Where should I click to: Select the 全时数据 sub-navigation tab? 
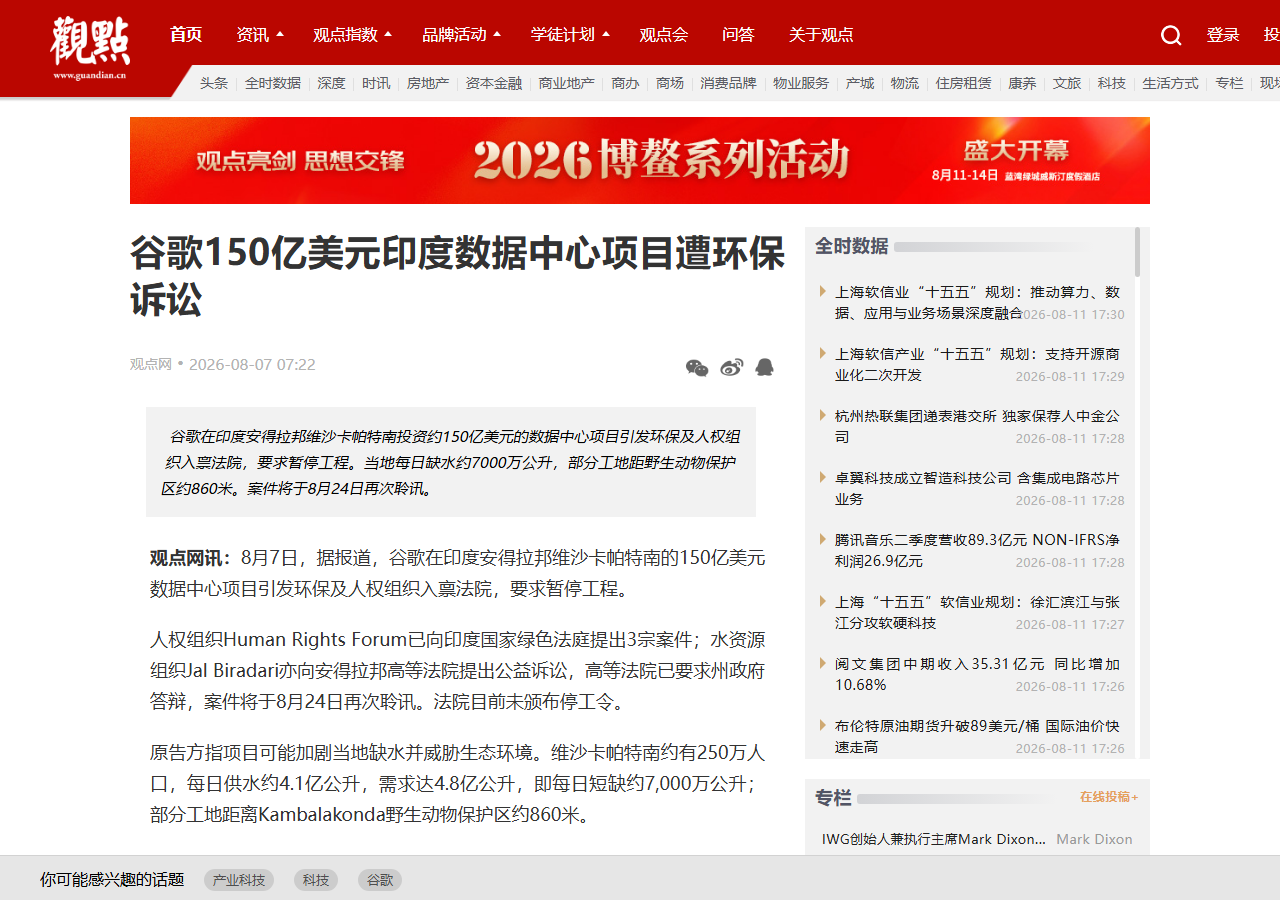point(273,83)
